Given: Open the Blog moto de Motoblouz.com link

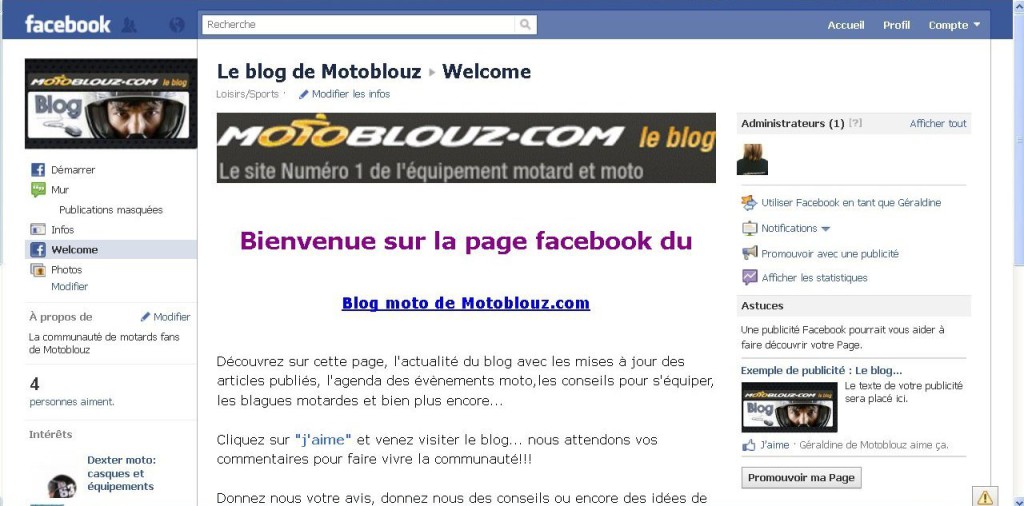Looking at the screenshot, I should [x=466, y=303].
